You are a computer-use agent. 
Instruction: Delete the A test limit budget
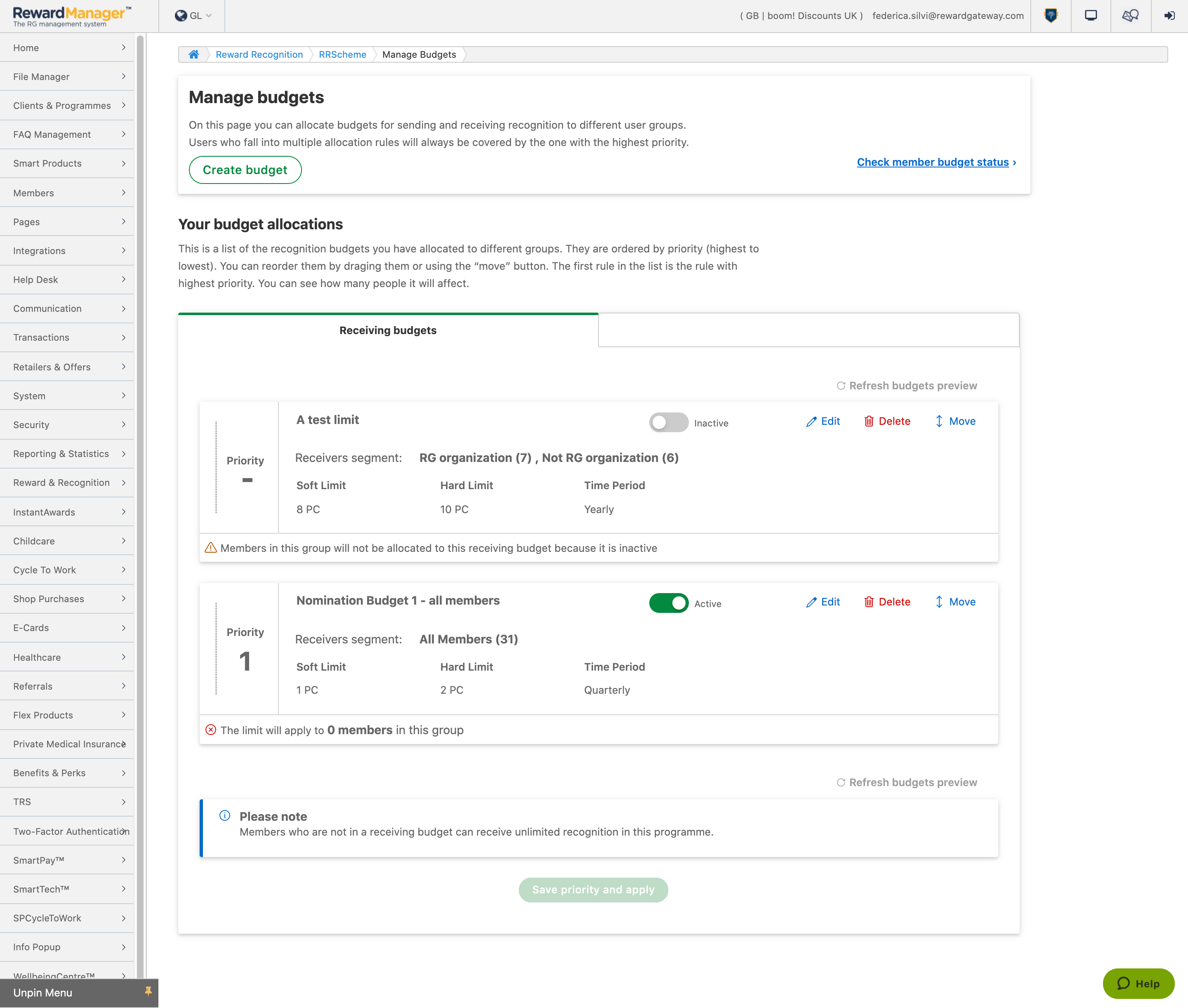point(887,421)
